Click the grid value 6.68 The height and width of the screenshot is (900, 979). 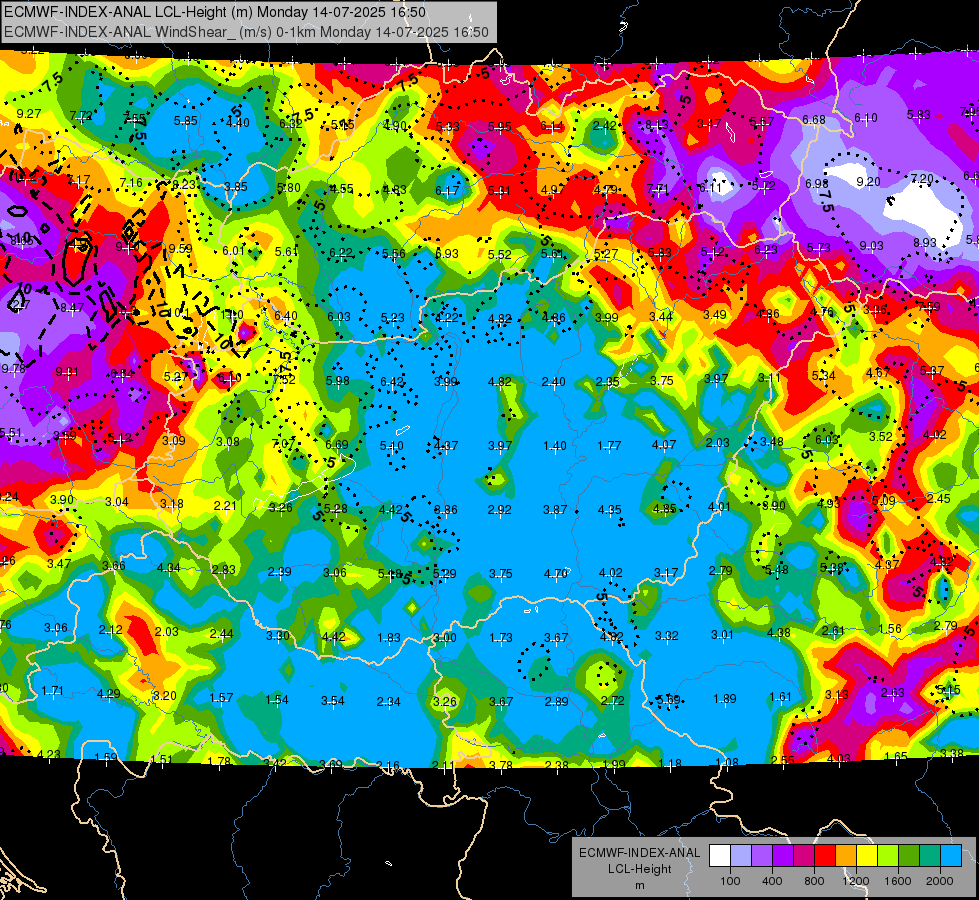[x=814, y=119]
